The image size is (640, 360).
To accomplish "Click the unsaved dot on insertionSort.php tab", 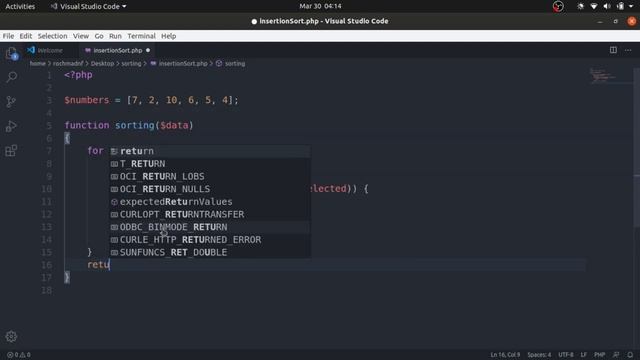I will [148, 50].
